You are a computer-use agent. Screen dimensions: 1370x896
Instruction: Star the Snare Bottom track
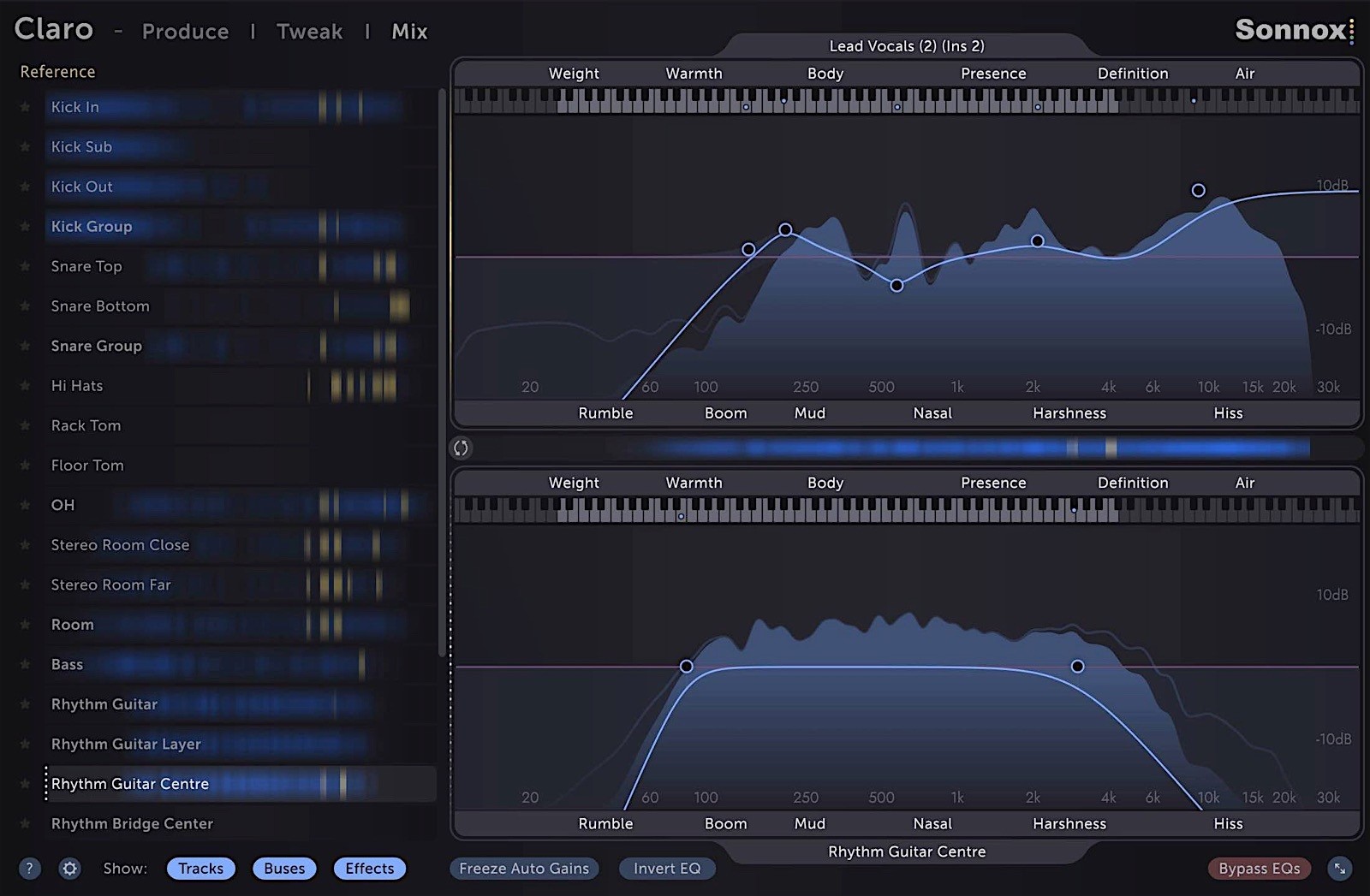(25, 306)
